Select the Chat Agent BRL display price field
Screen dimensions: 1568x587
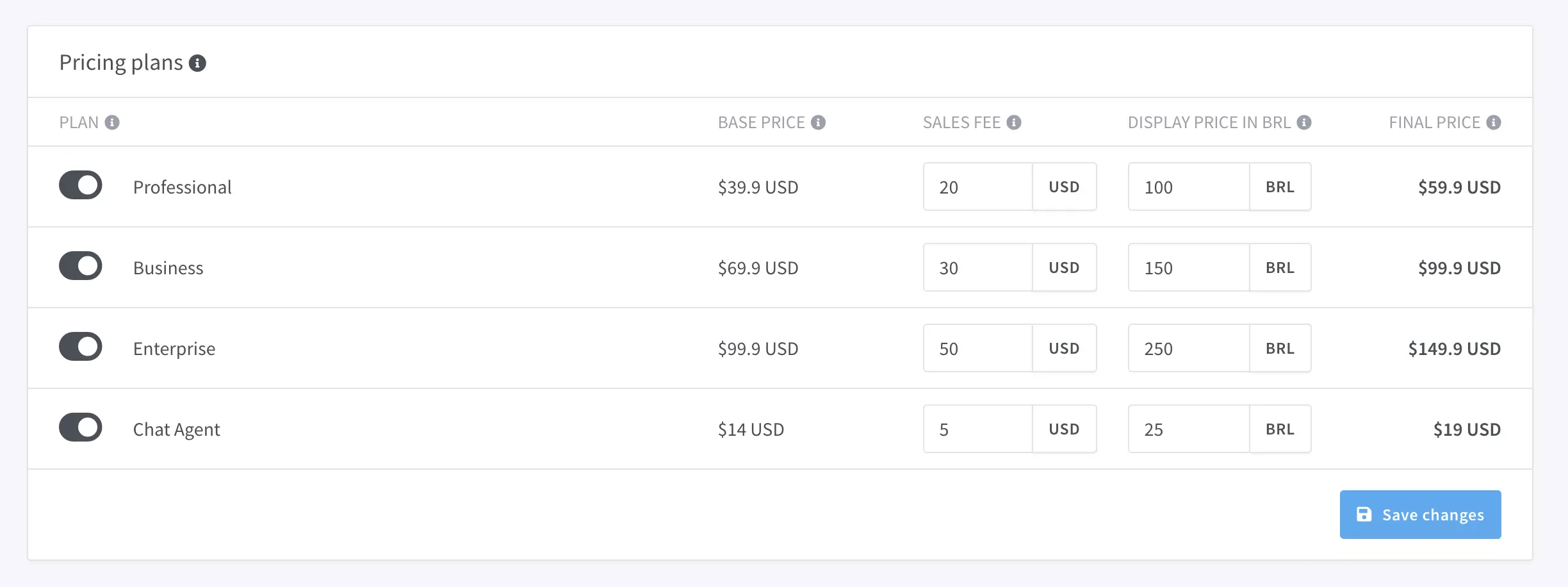pos(1189,429)
